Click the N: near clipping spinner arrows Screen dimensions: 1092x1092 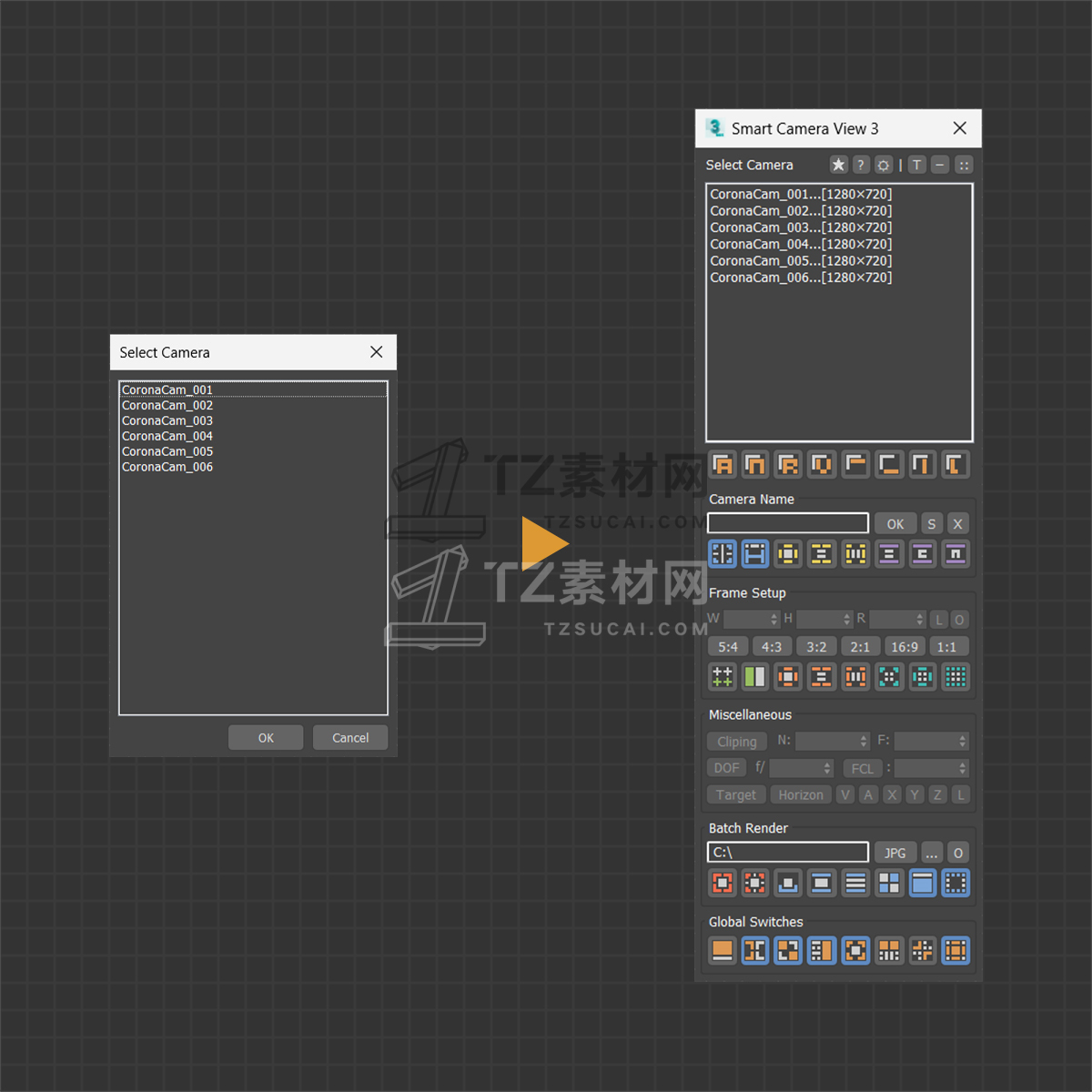click(x=864, y=742)
